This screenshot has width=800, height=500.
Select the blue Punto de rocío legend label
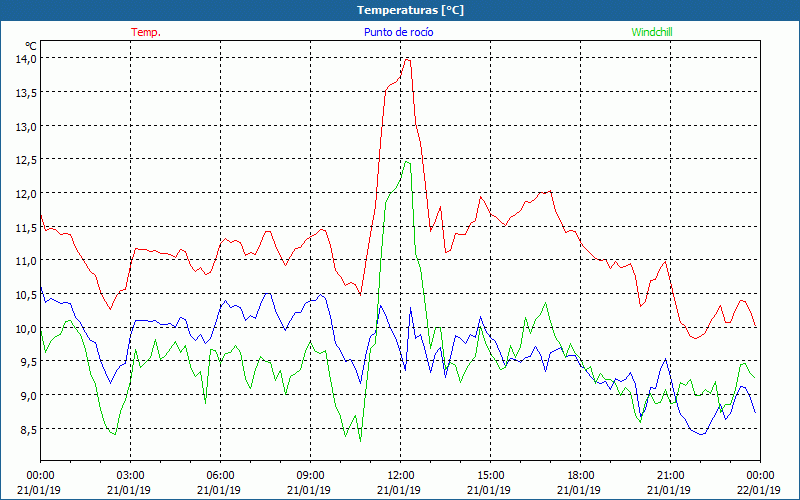[x=398, y=32]
